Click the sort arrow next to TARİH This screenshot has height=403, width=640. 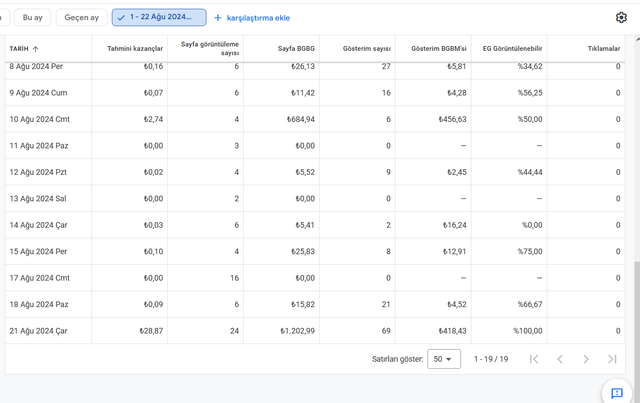point(36,49)
